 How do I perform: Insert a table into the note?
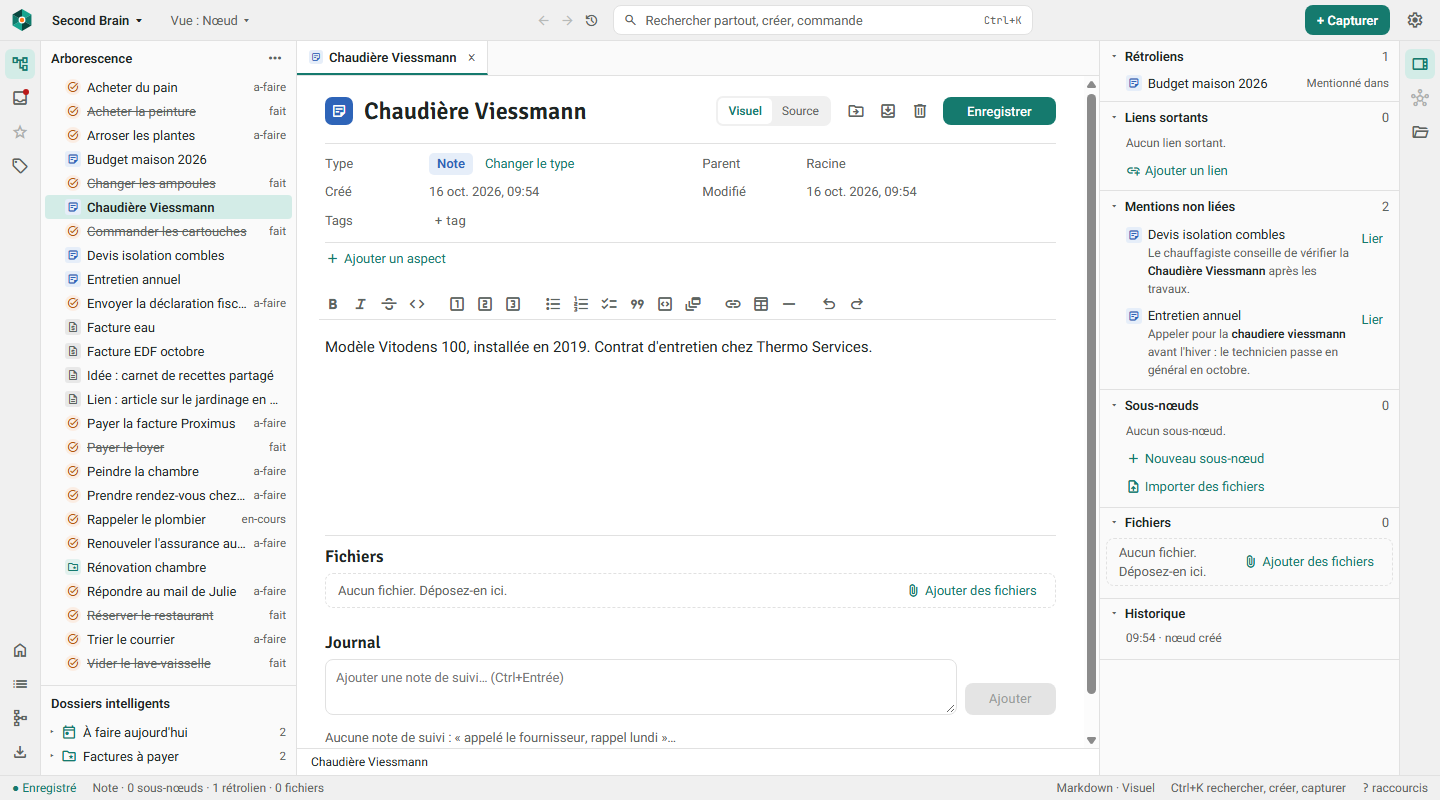coord(761,304)
